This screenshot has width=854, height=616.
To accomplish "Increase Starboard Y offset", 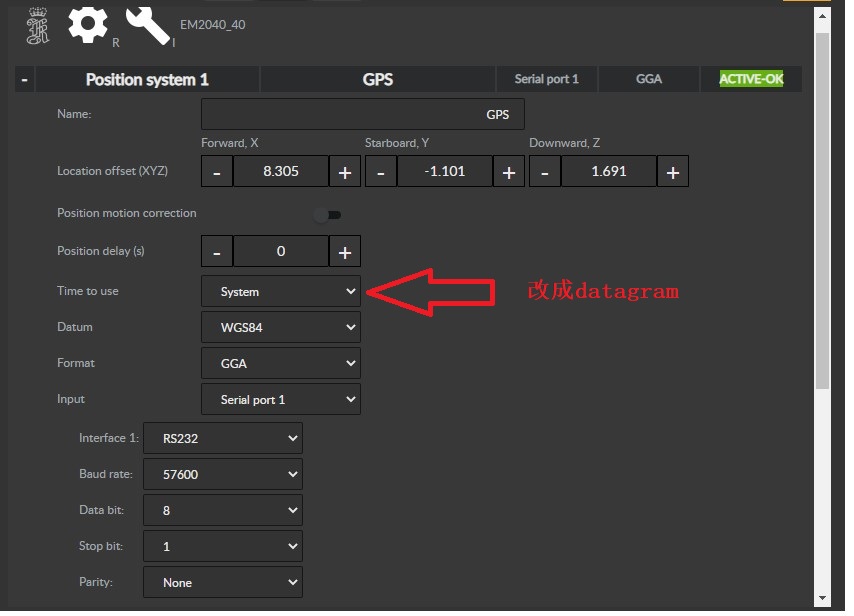I will (509, 172).
